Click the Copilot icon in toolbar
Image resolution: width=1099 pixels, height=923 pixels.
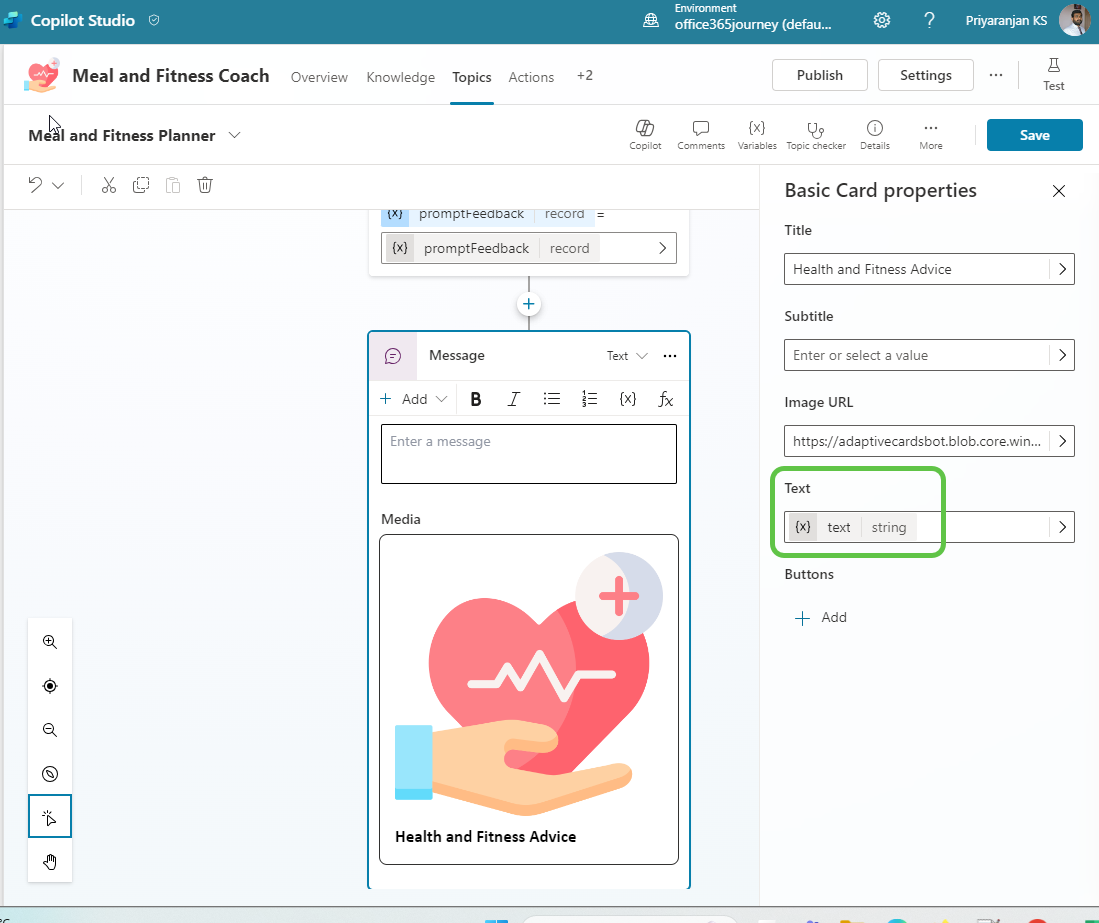coord(645,134)
